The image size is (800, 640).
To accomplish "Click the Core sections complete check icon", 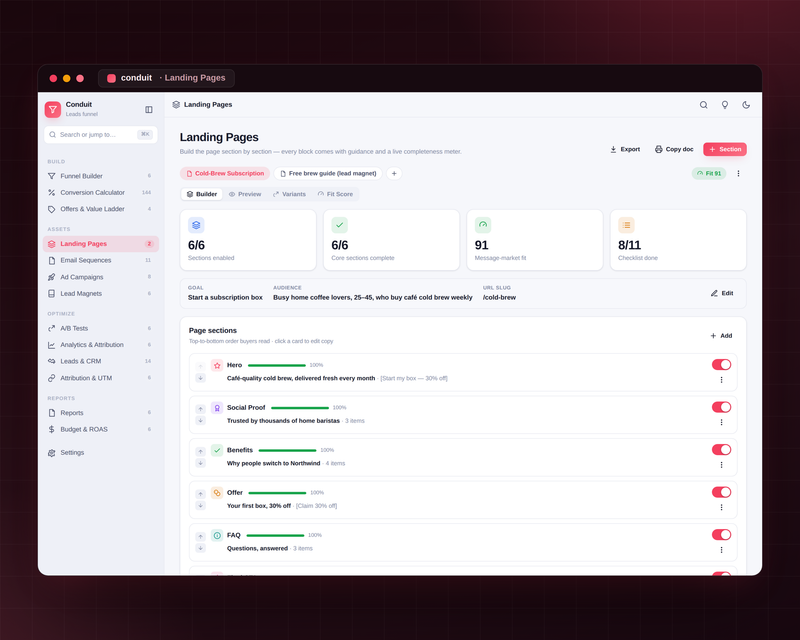I will pos(339,225).
